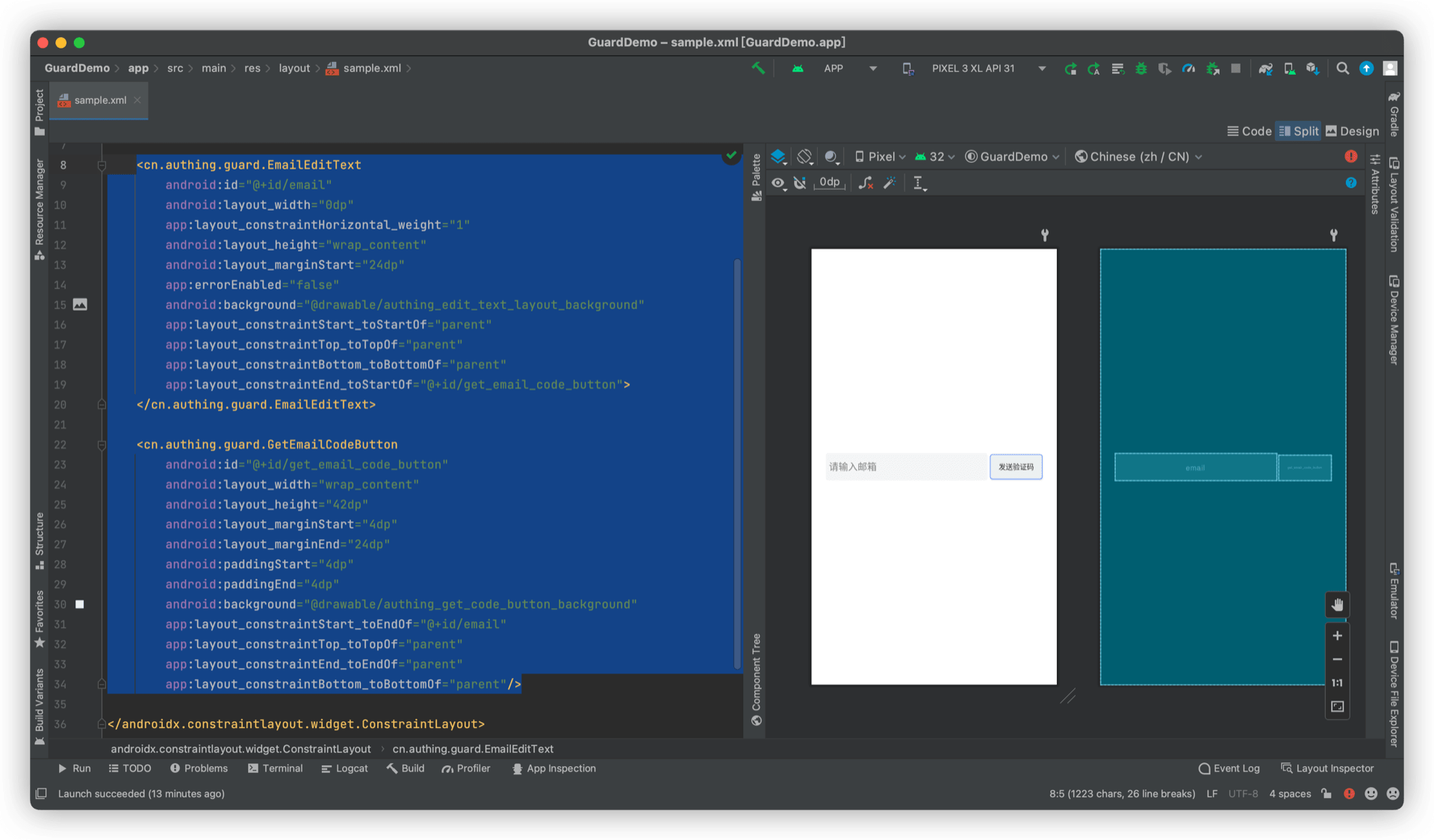Toggle autoconnect to parent magnet icon

tap(800, 183)
